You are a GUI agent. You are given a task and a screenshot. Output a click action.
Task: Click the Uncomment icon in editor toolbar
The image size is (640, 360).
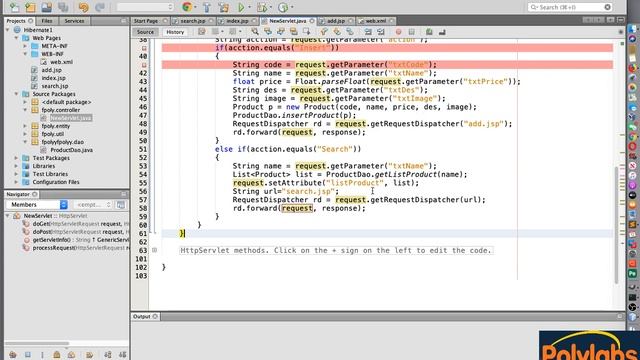tap(442, 31)
